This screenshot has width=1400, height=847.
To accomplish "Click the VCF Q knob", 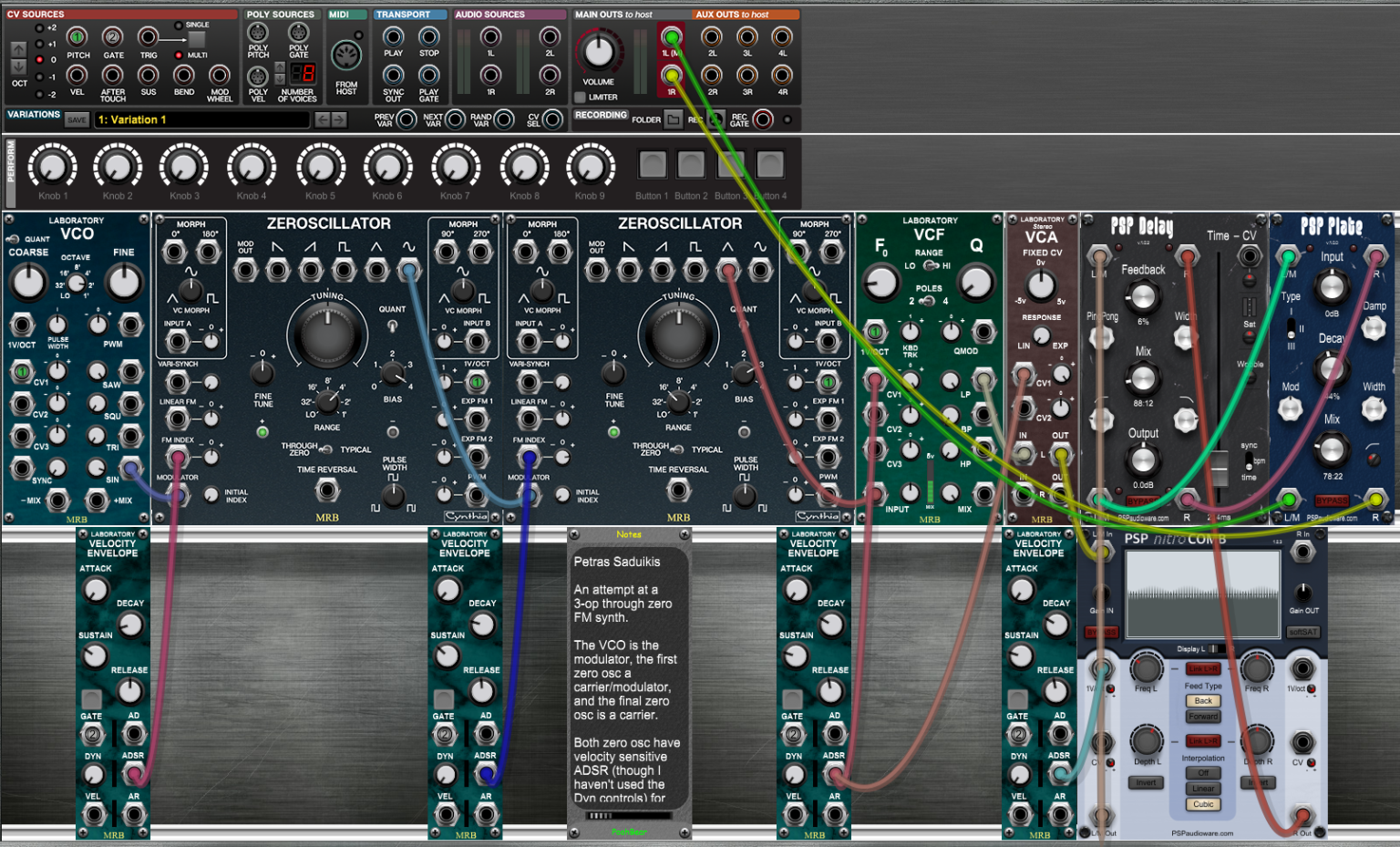I will coord(976,283).
